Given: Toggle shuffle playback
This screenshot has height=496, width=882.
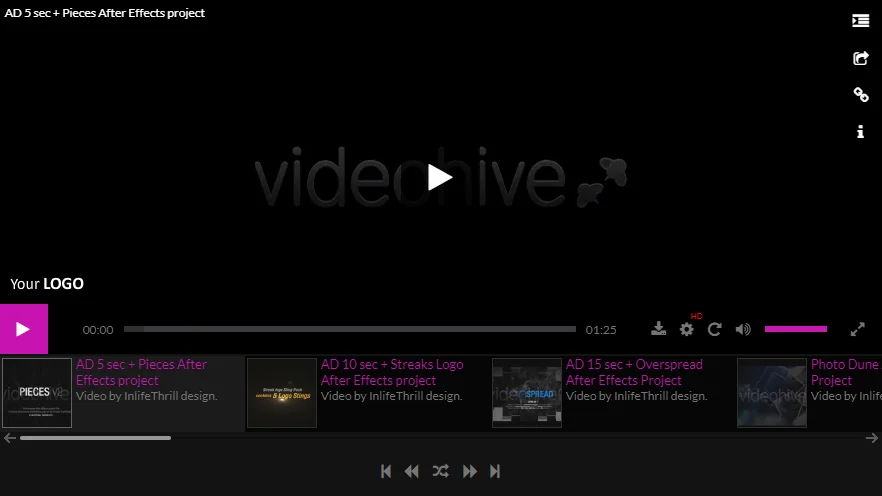Looking at the screenshot, I should (x=440, y=471).
